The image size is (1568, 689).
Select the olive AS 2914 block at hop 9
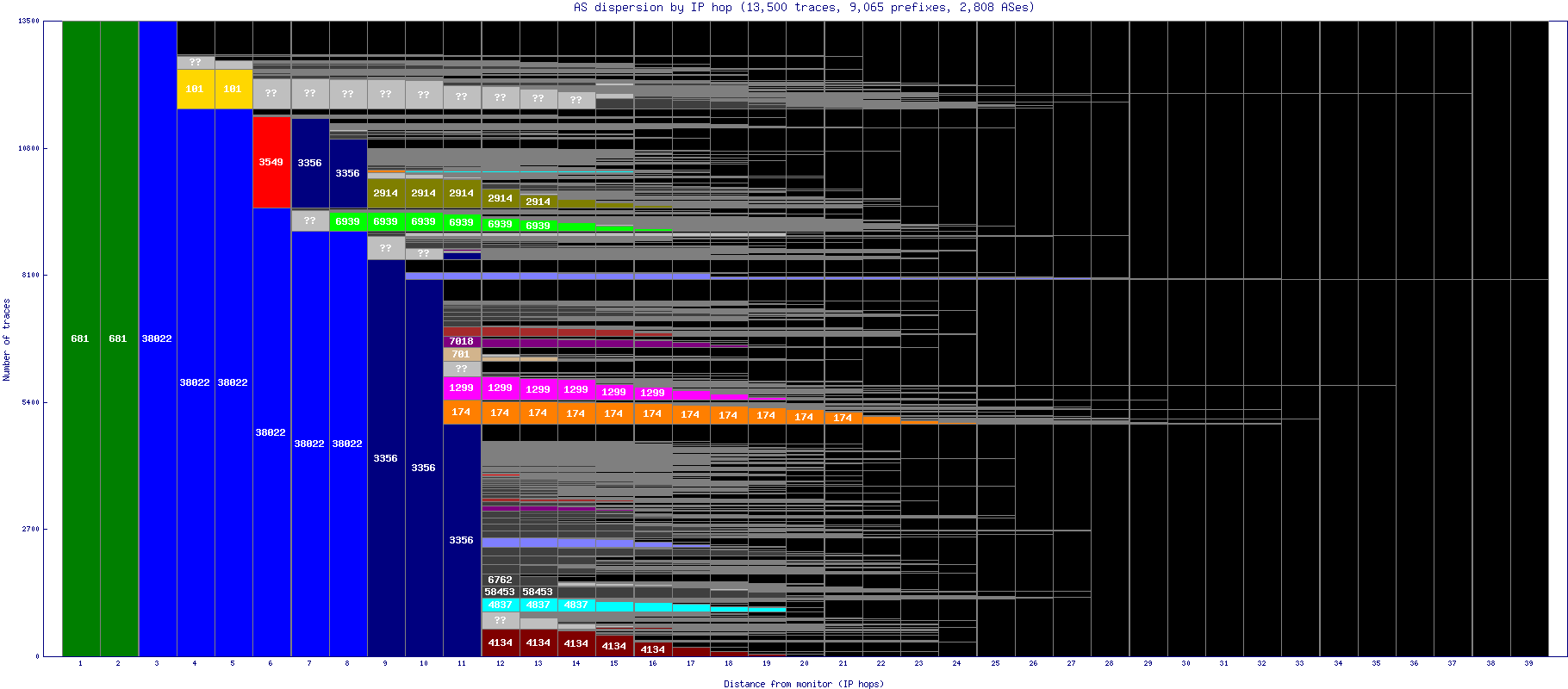386,193
